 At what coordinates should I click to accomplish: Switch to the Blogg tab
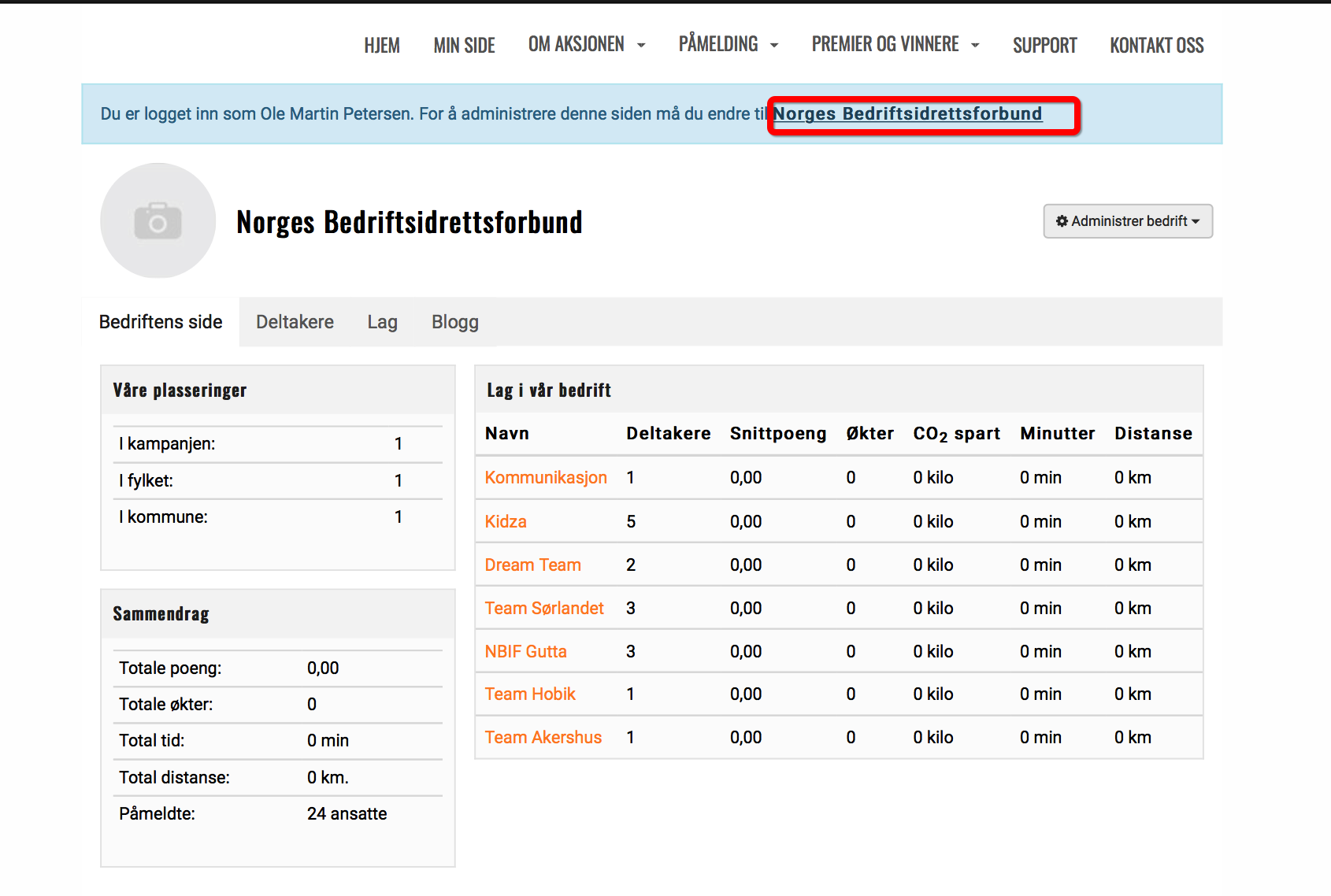click(x=455, y=322)
